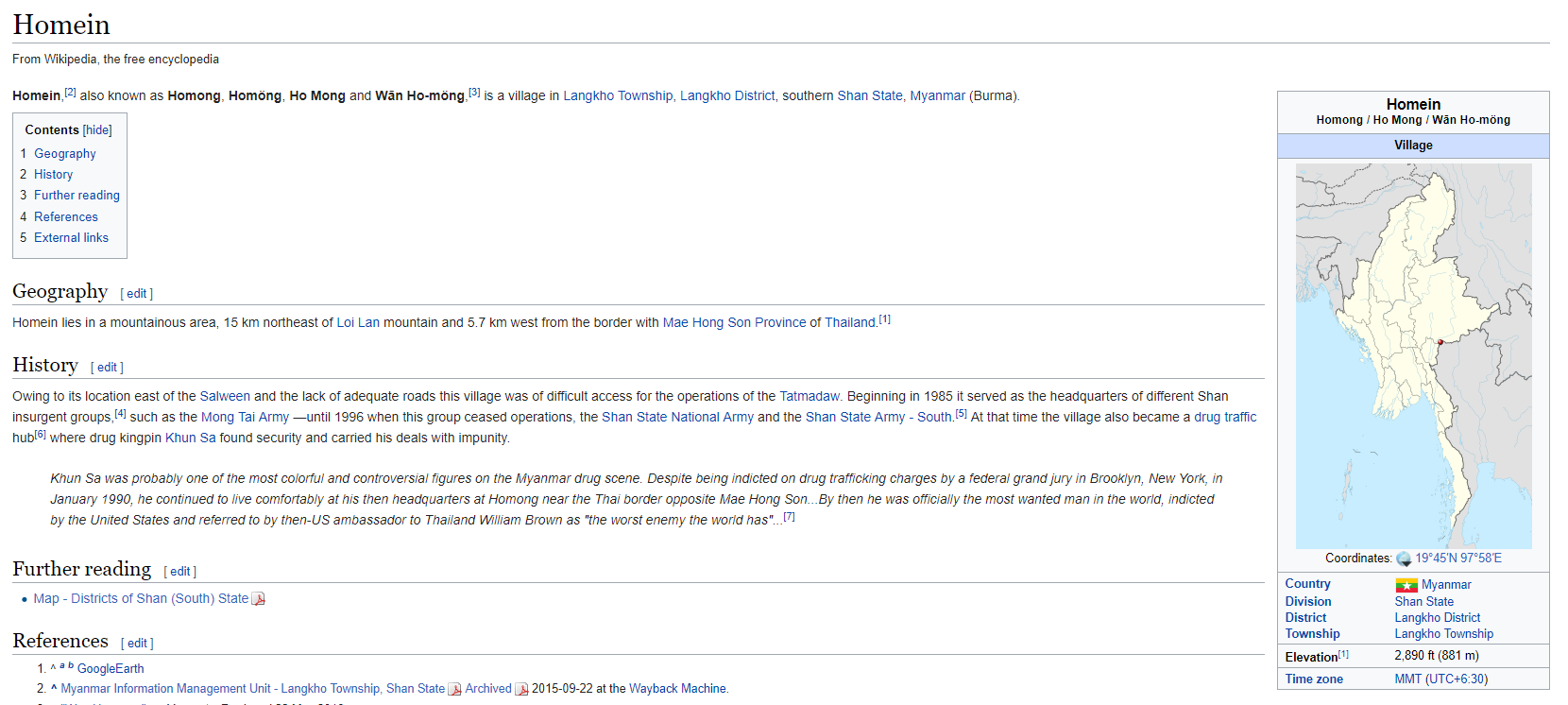Open Langkho District link in infobox
The width and height of the screenshot is (1568, 705).
(x=1437, y=618)
